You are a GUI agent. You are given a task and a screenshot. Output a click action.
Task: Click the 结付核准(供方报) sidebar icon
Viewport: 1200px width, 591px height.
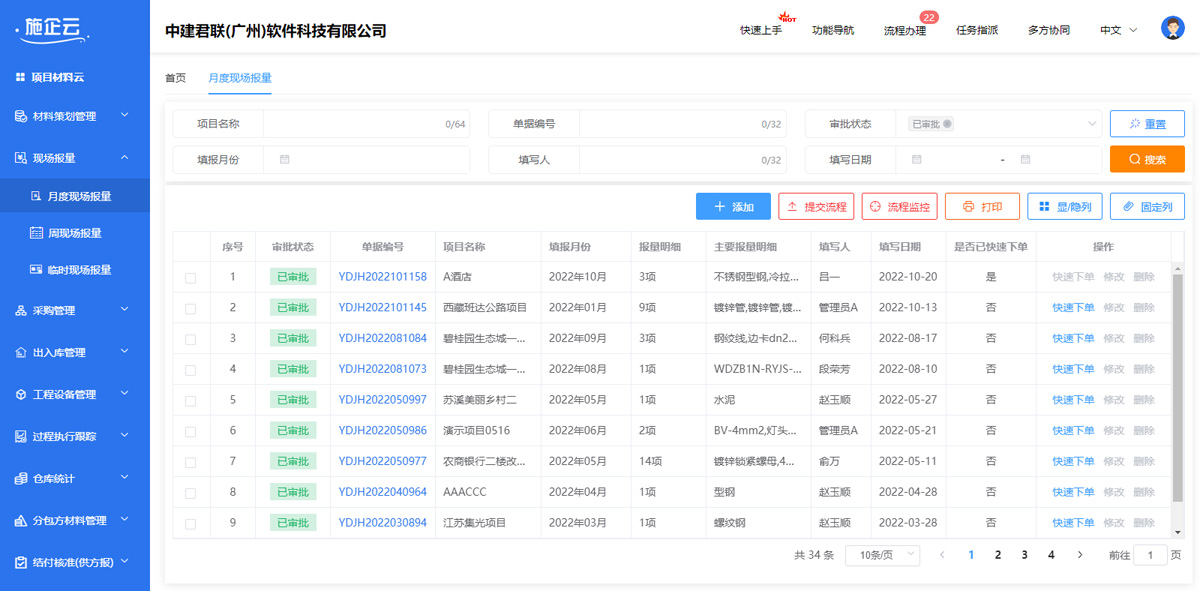(x=21, y=563)
